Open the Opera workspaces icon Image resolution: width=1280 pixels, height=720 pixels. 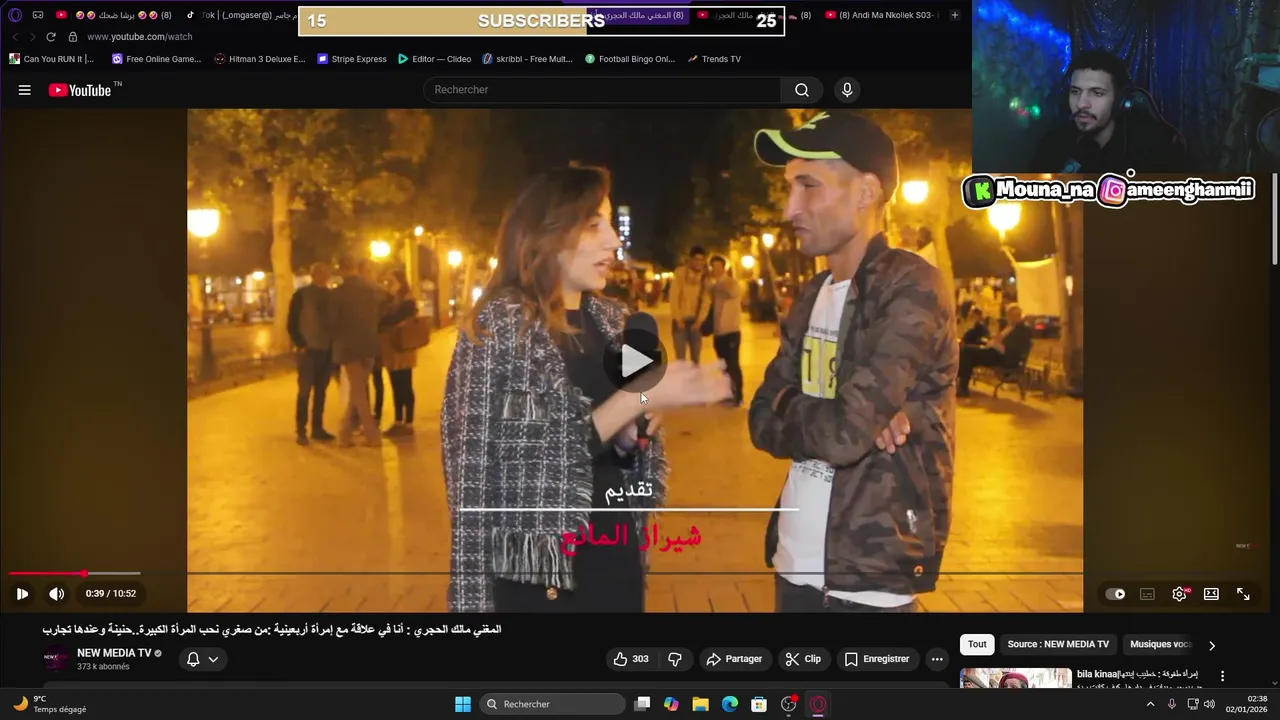pyautogui.click(x=38, y=15)
